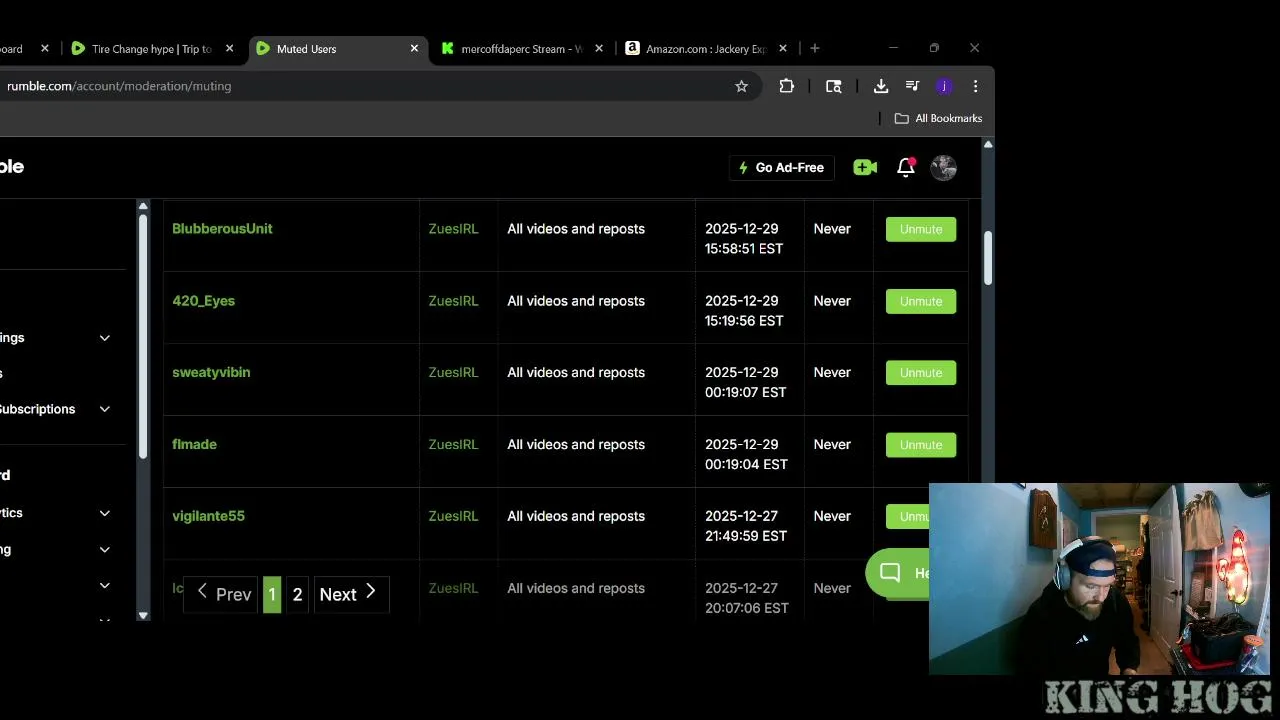Open the Rumble notifications bell
Screen dimensions: 1280x720
point(906,168)
